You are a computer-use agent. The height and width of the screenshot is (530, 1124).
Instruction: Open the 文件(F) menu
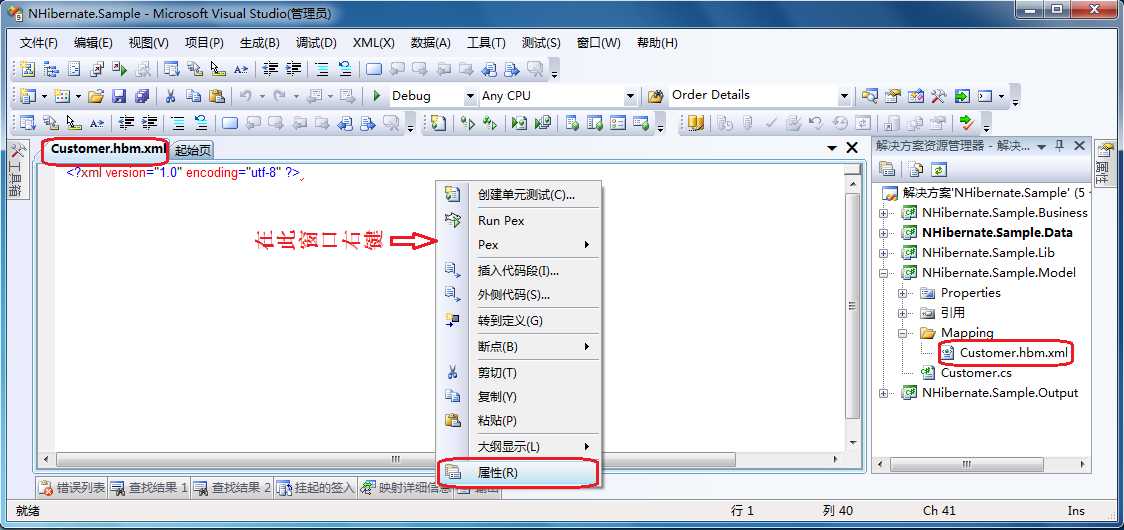(39, 43)
